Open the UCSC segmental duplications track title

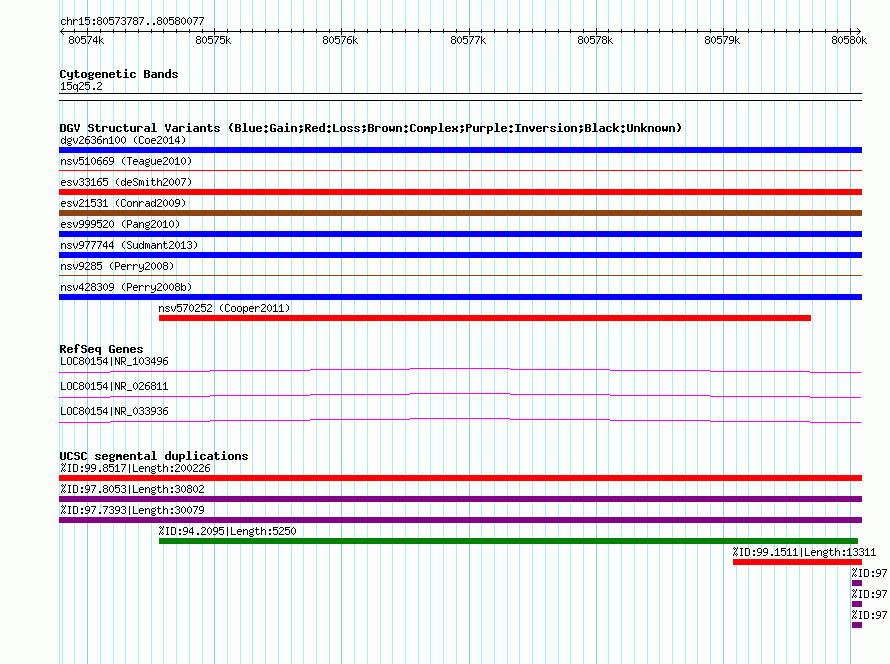tap(154, 456)
